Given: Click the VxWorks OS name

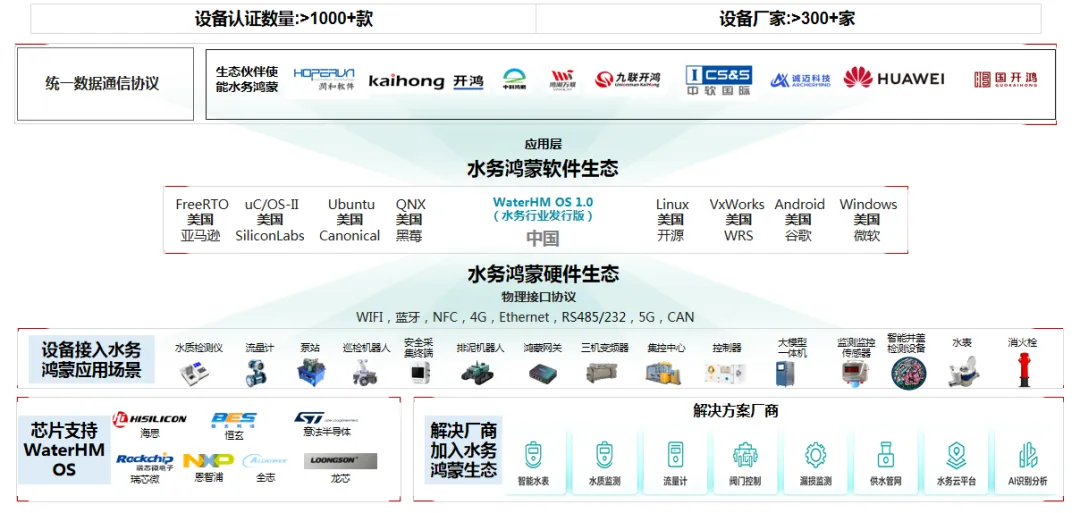Looking at the screenshot, I should point(737,205).
